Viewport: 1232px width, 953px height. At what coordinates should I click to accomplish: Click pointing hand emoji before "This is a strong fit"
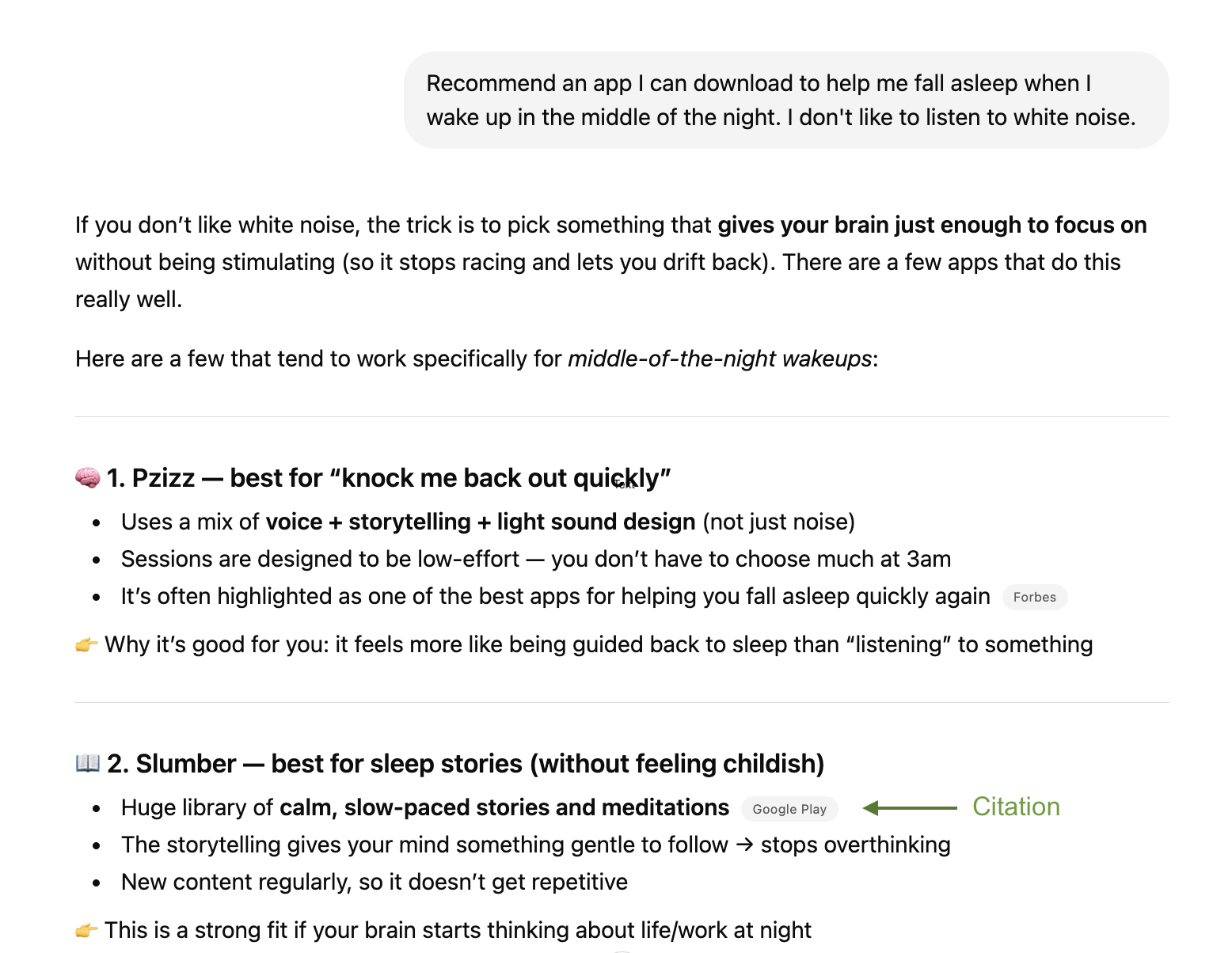[87, 930]
